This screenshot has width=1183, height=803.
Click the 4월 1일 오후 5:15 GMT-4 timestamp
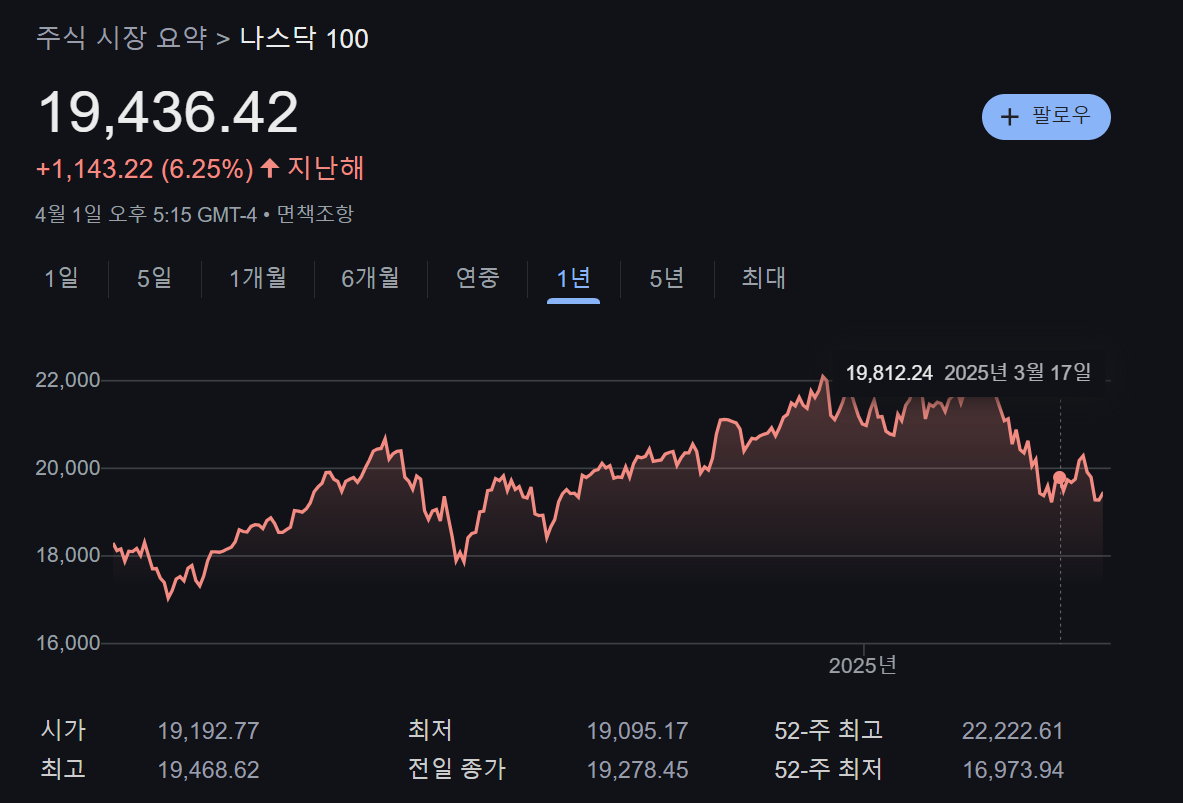coord(146,214)
